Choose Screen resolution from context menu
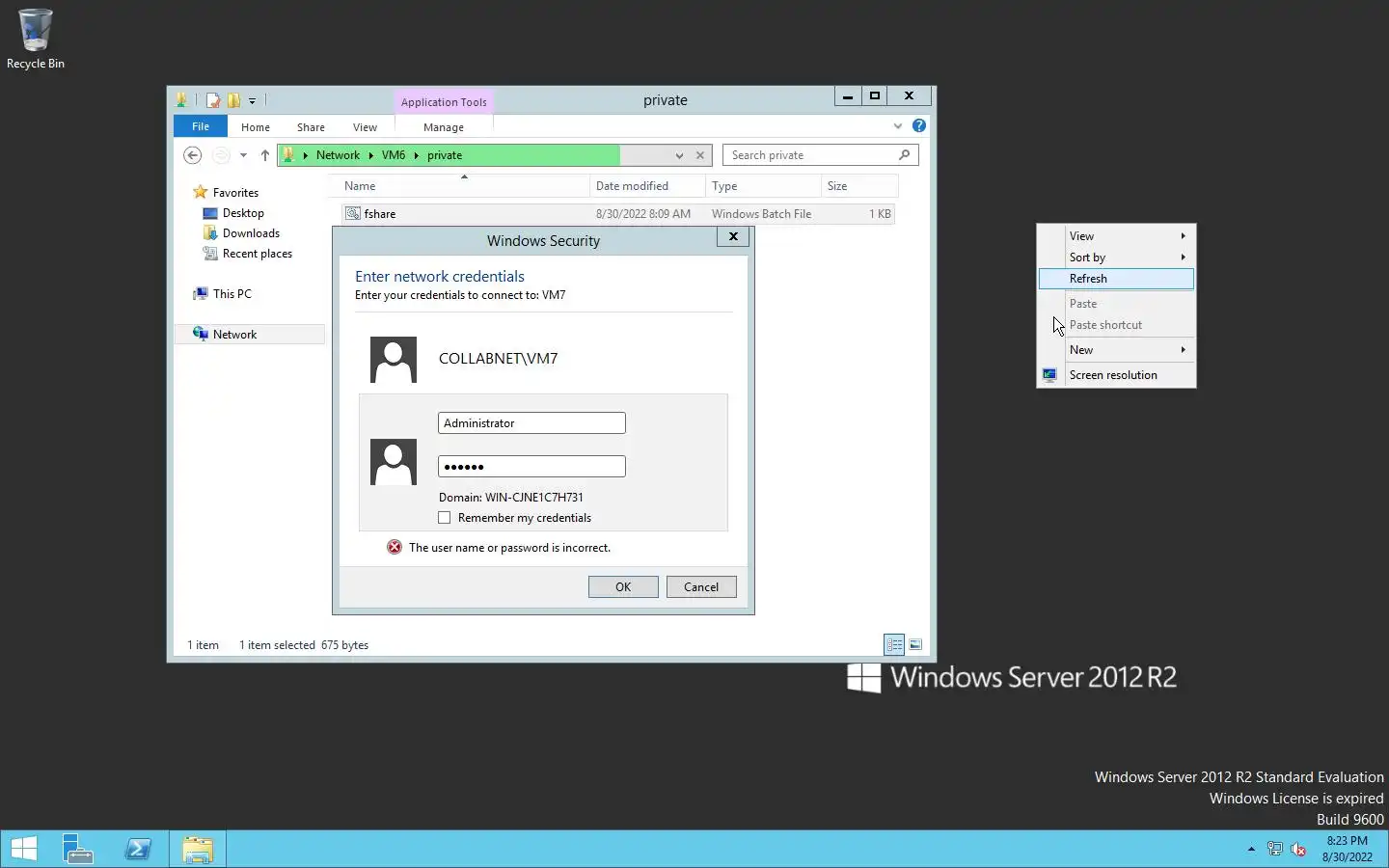Screen dimensions: 1389x868 coord(1117,375)
